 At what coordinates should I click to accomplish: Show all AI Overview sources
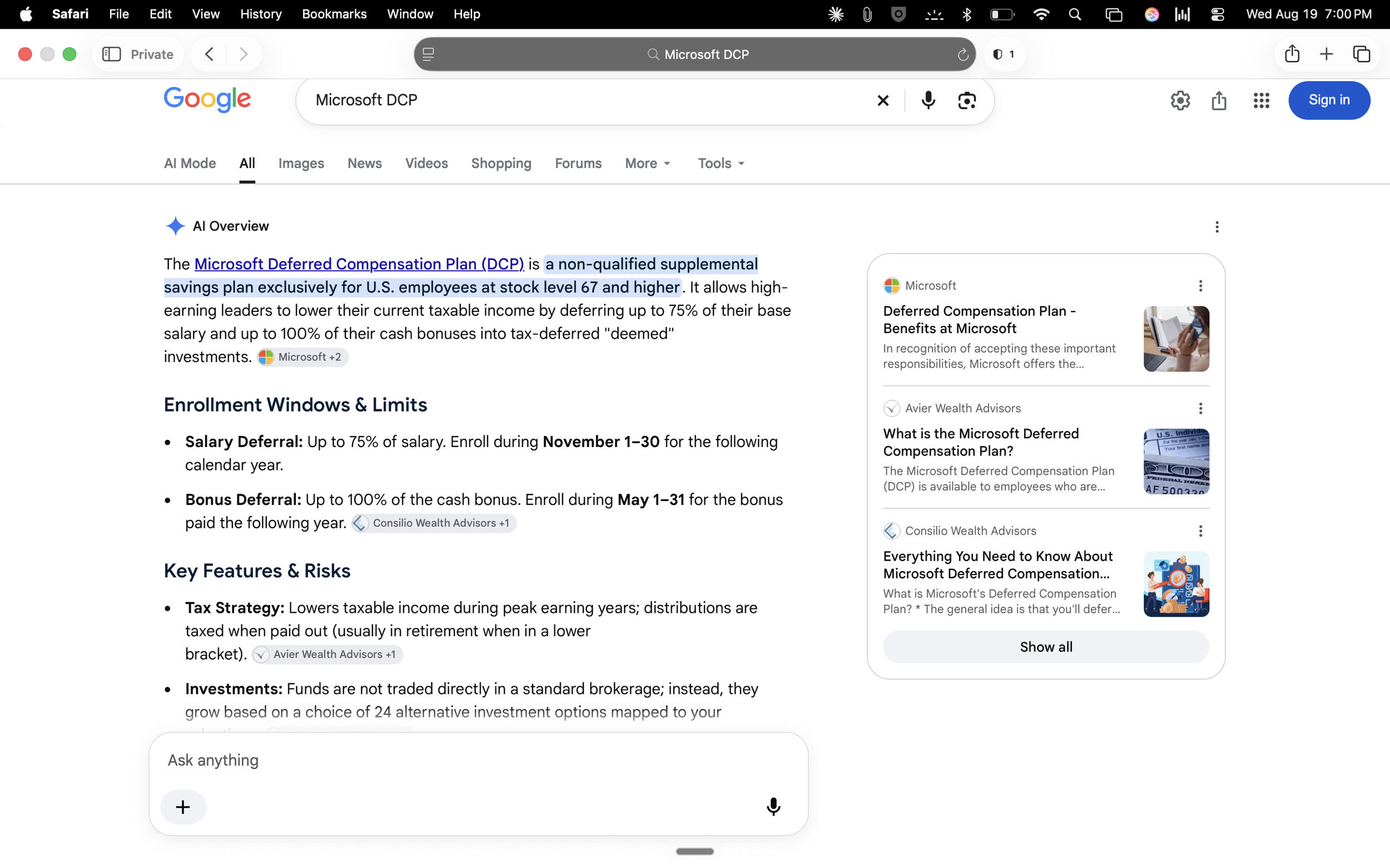click(1046, 647)
